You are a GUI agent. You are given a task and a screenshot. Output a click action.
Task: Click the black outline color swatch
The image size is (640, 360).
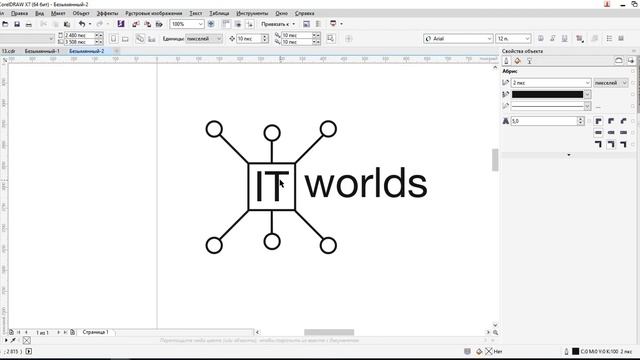(547, 94)
